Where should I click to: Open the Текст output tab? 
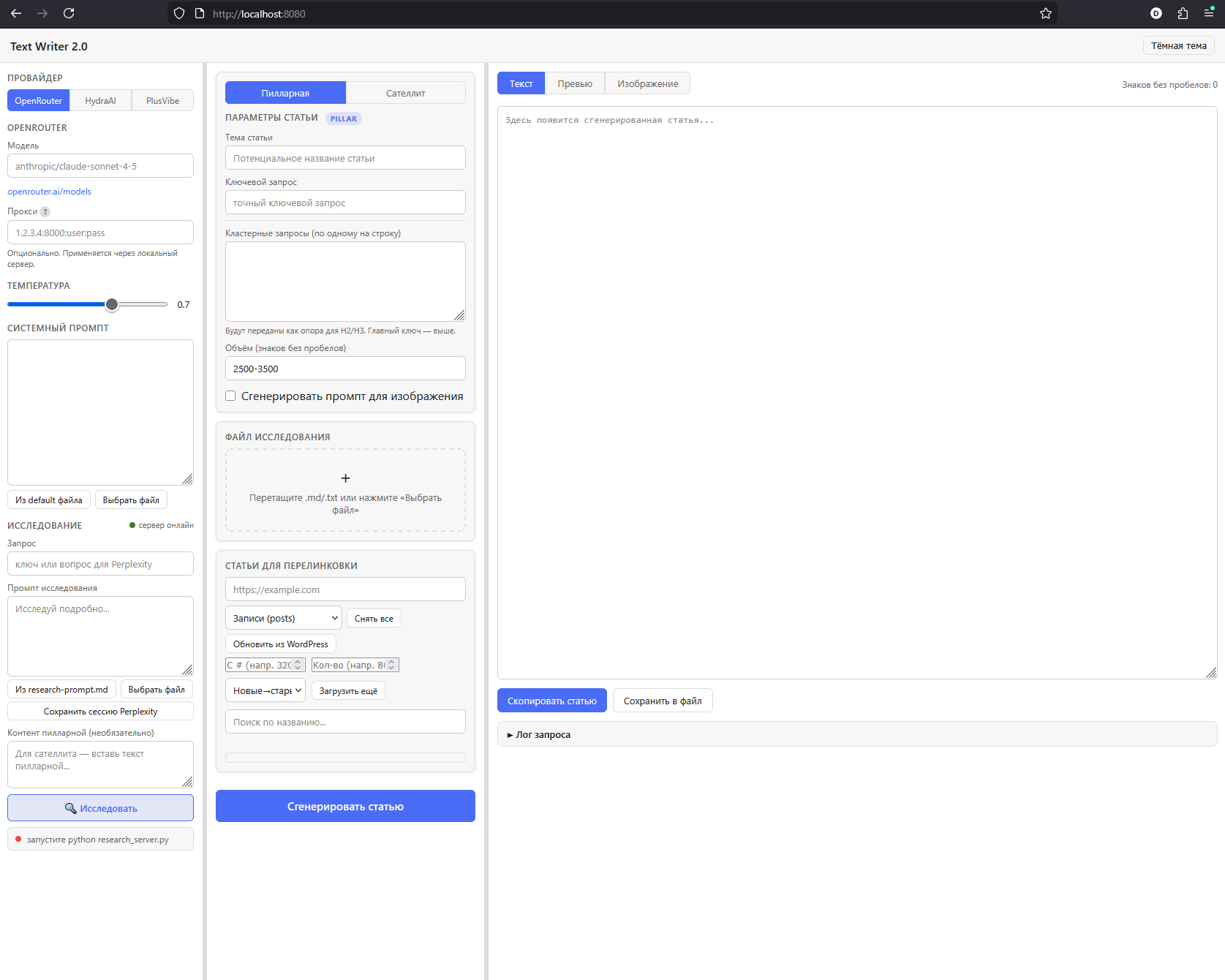click(x=521, y=83)
